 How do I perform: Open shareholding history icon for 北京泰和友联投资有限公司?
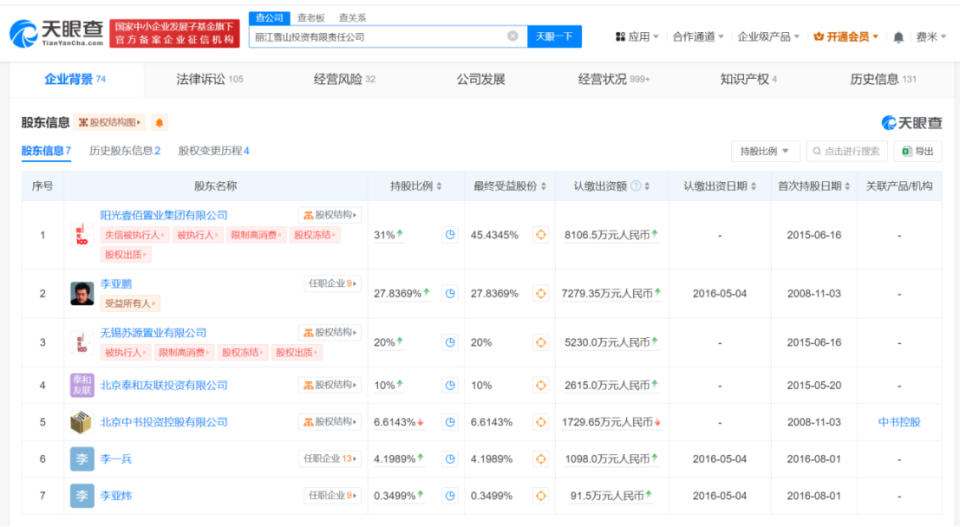pos(450,385)
